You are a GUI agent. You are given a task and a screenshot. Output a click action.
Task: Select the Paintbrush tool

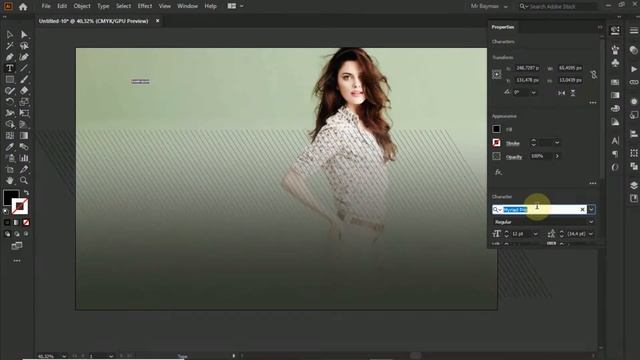(x=24, y=79)
